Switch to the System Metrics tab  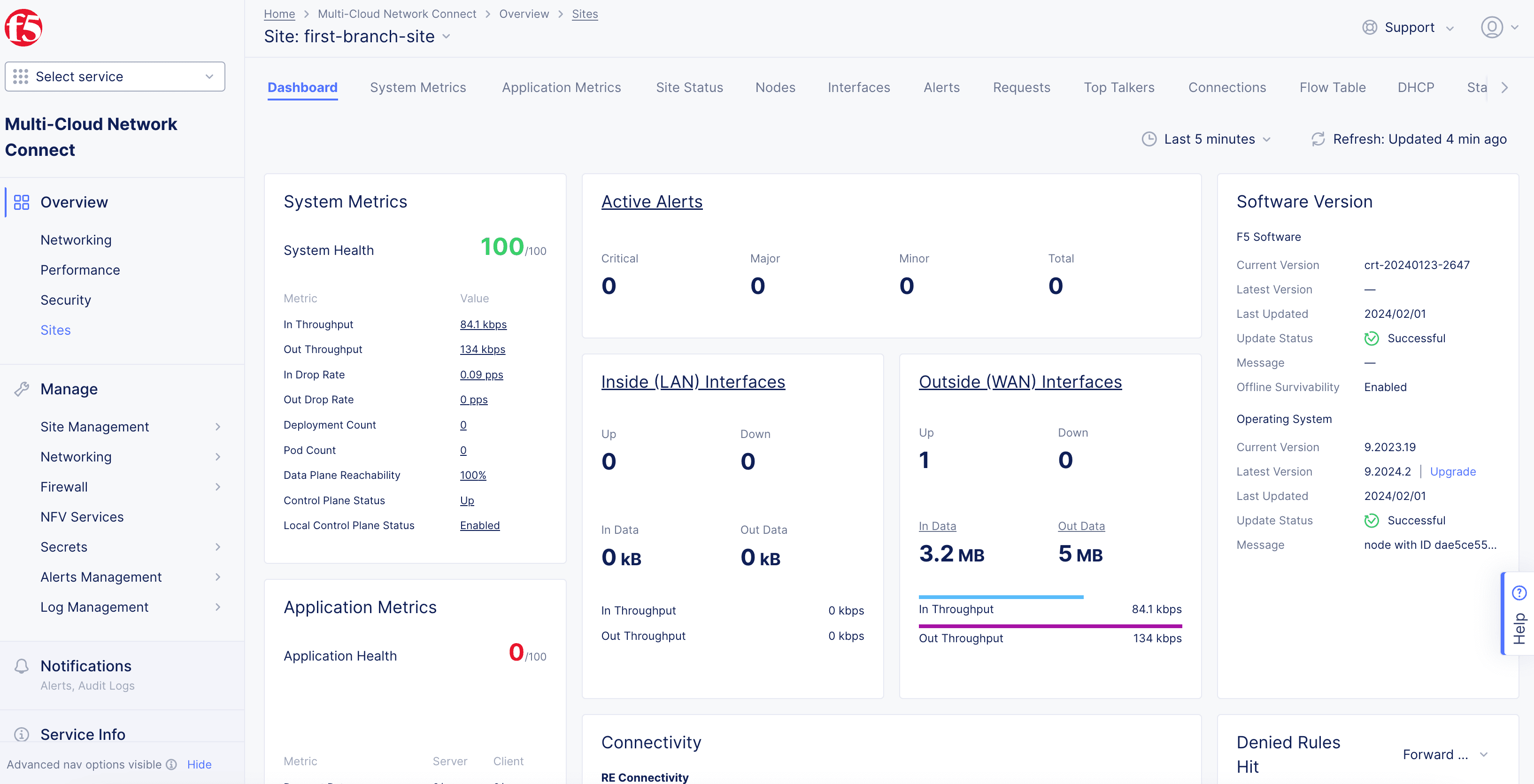click(x=418, y=88)
